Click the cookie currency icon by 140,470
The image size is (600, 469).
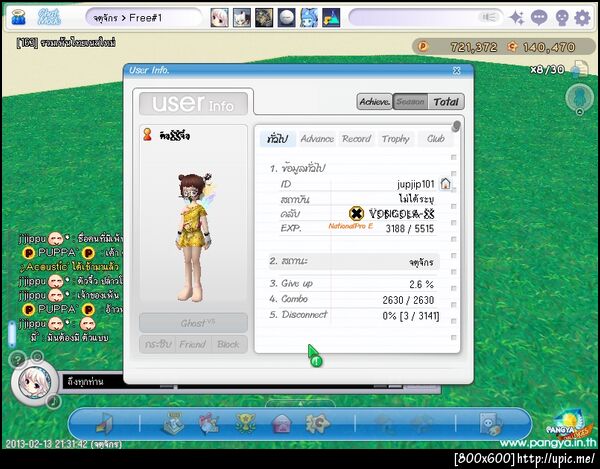[512, 47]
